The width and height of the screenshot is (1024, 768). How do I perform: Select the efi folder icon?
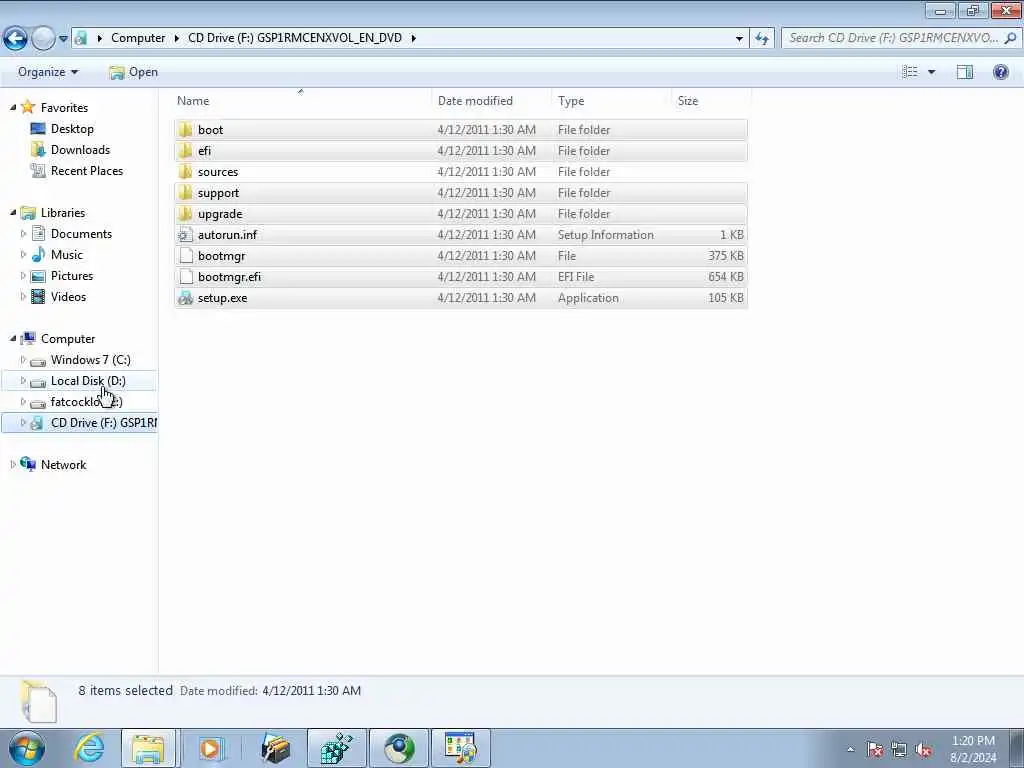coord(185,150)
